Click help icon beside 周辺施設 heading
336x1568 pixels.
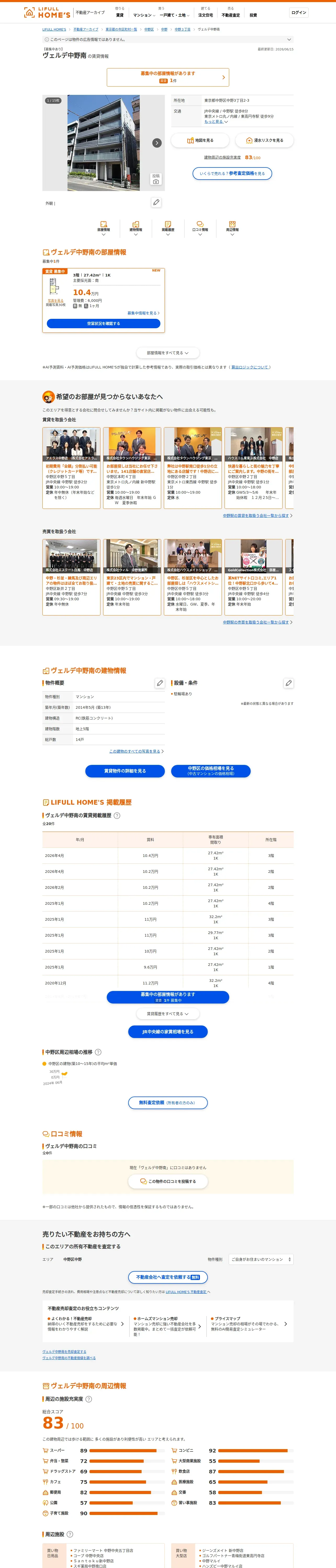point(70,1535)
